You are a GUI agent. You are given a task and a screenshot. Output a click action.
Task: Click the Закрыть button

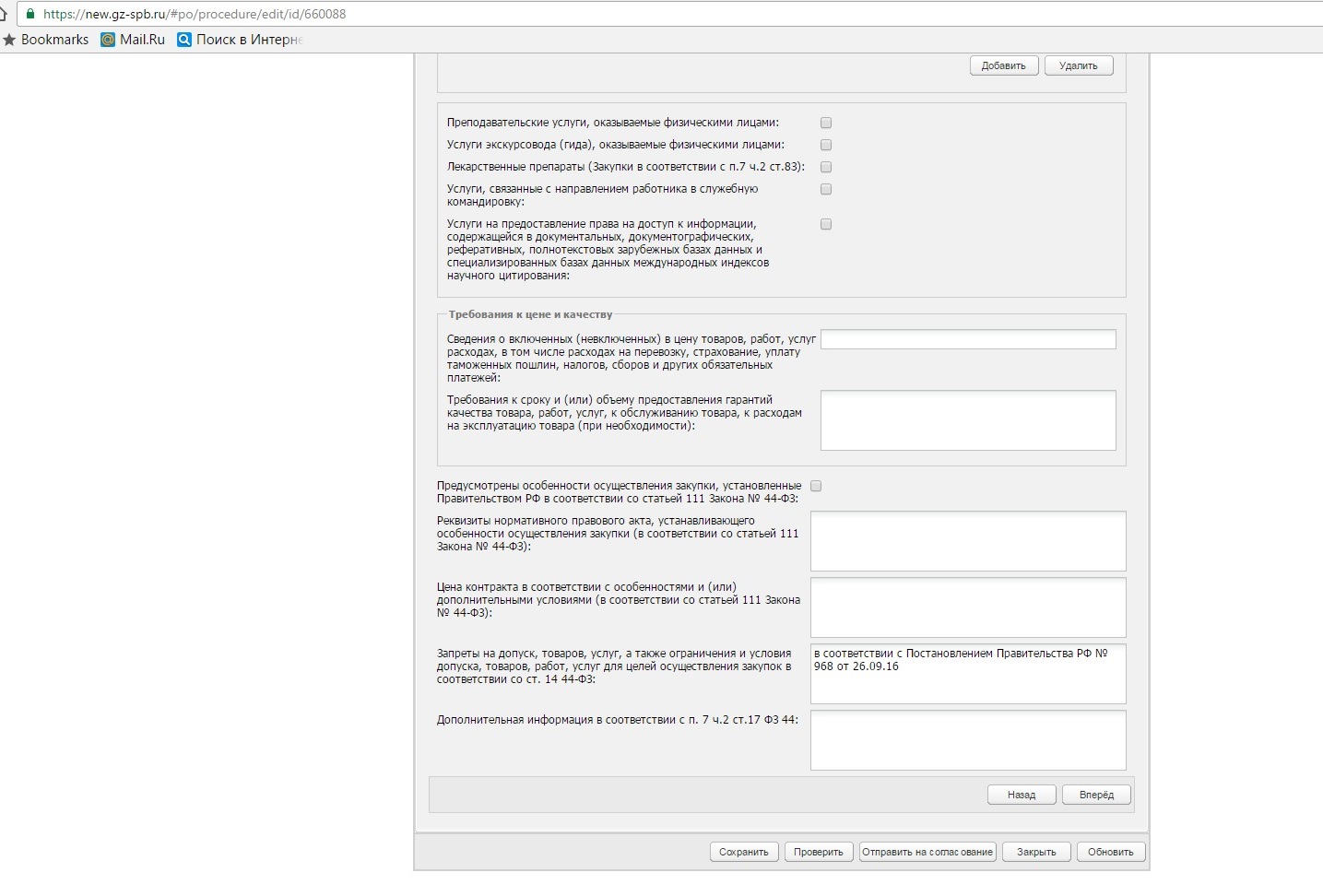pyautogui.click(x=1036, y=852)
